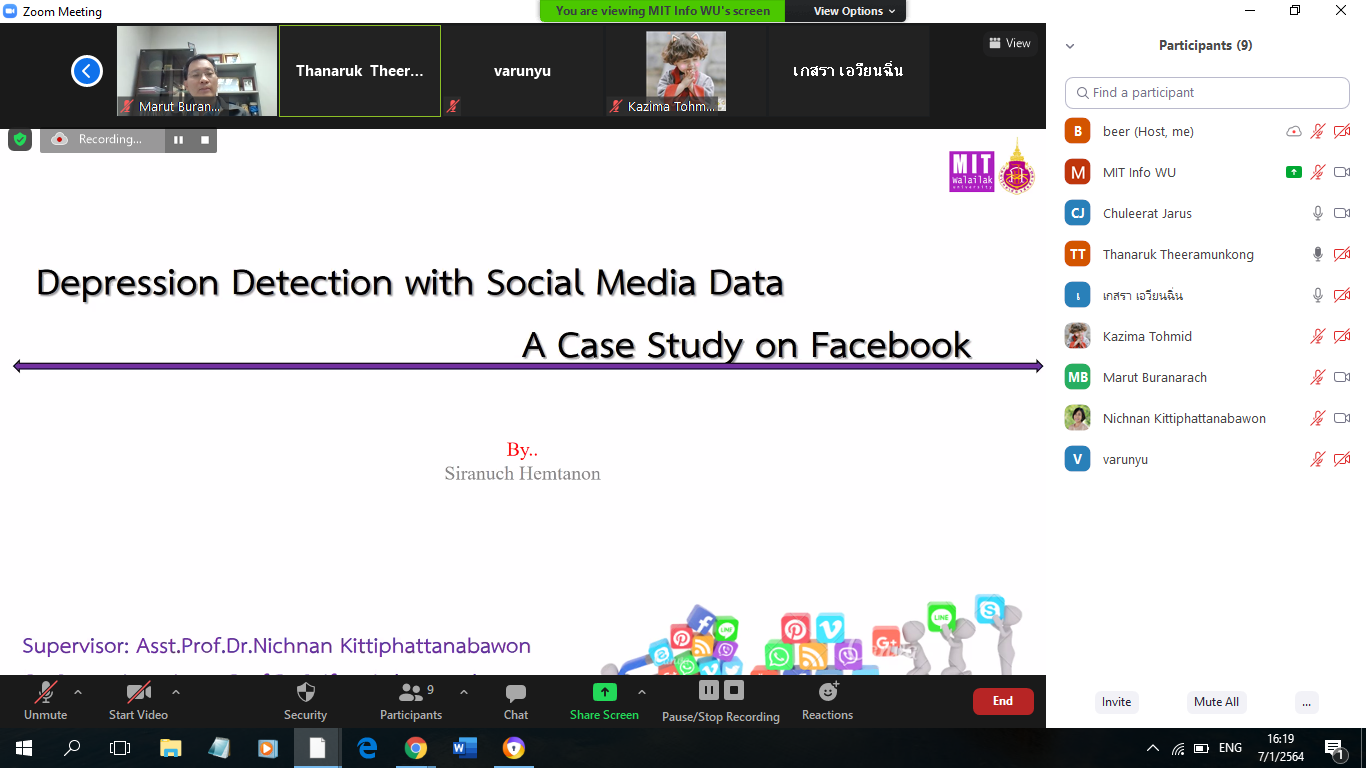The height and width of the screenshot is (768, 1366).
Task: Open the View layout menu
Action: tap(1009, 43)
